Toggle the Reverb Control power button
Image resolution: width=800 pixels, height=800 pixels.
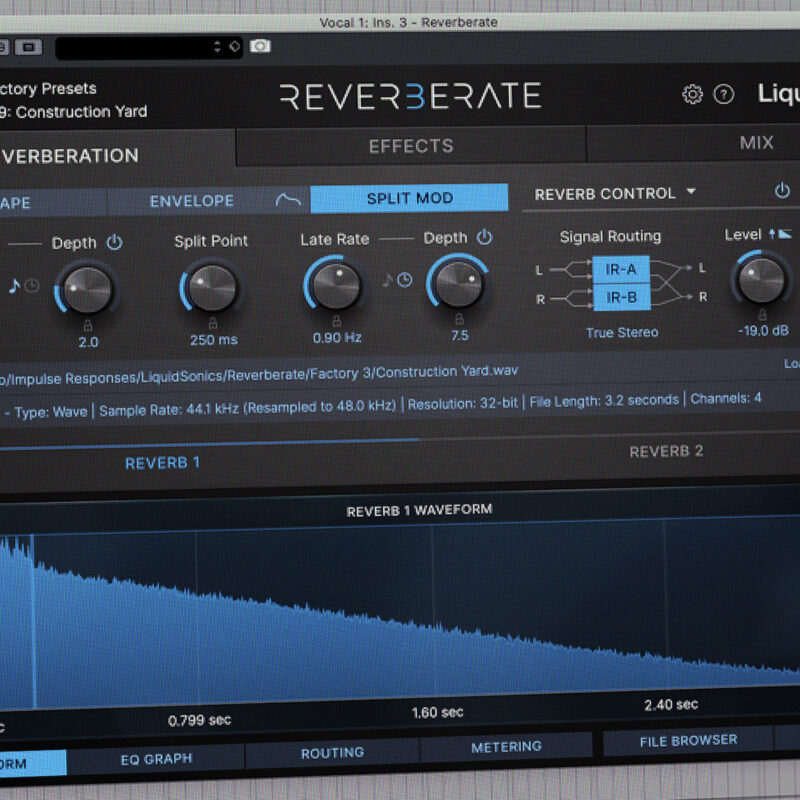click(x=782, y=191)
